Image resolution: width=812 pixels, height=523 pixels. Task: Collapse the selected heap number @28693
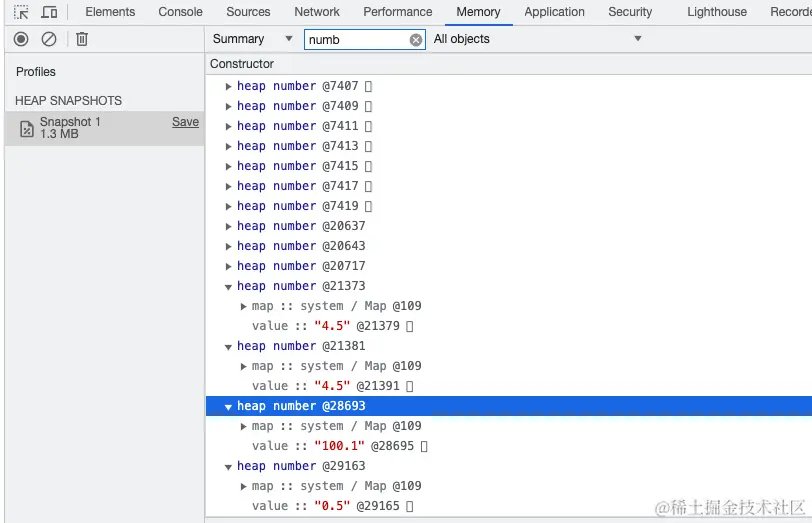(x=228, y=407)
